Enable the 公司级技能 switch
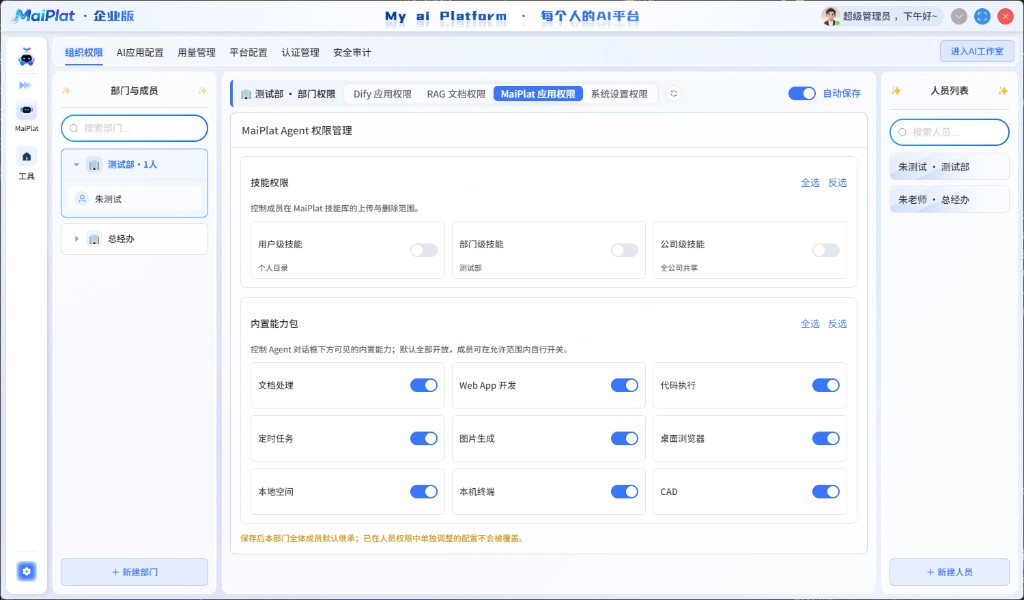The image size is (1024, 600). coord(825,250)
